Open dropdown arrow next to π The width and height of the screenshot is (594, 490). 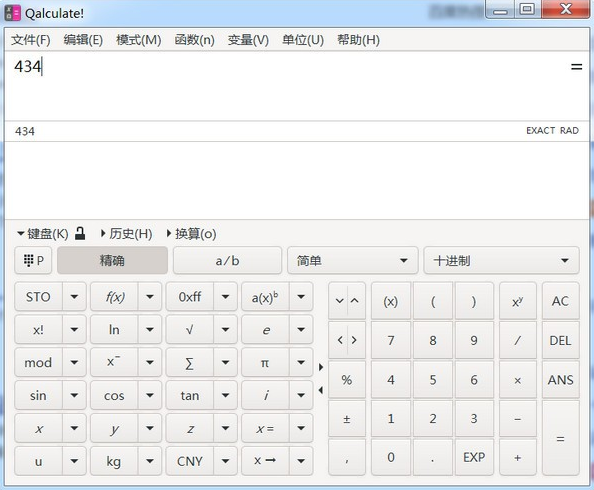point(301,363)
